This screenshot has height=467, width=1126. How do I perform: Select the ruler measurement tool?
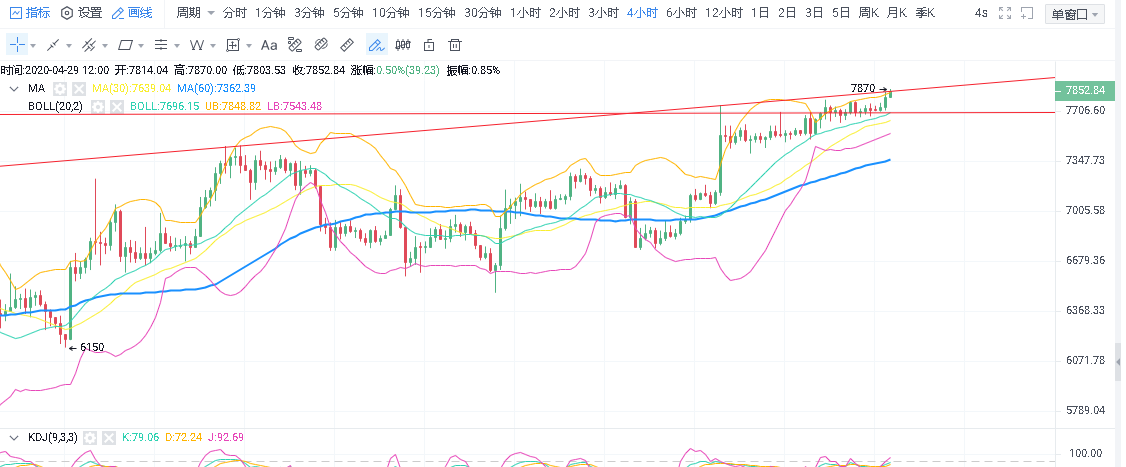click(348, 45)
